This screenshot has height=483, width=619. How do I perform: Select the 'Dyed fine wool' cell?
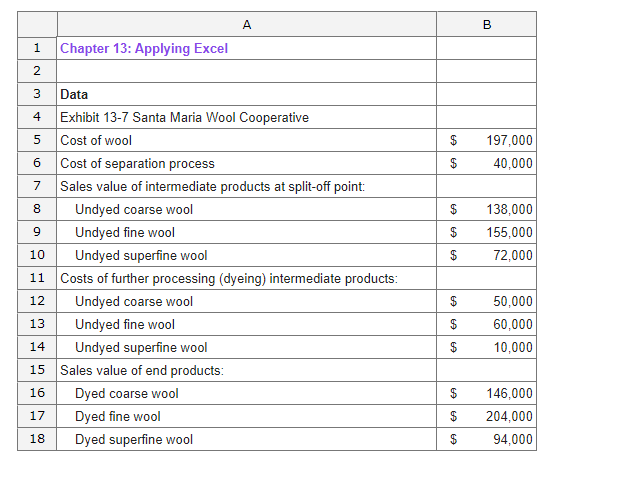pyautogui.click(x=247, y=416)
